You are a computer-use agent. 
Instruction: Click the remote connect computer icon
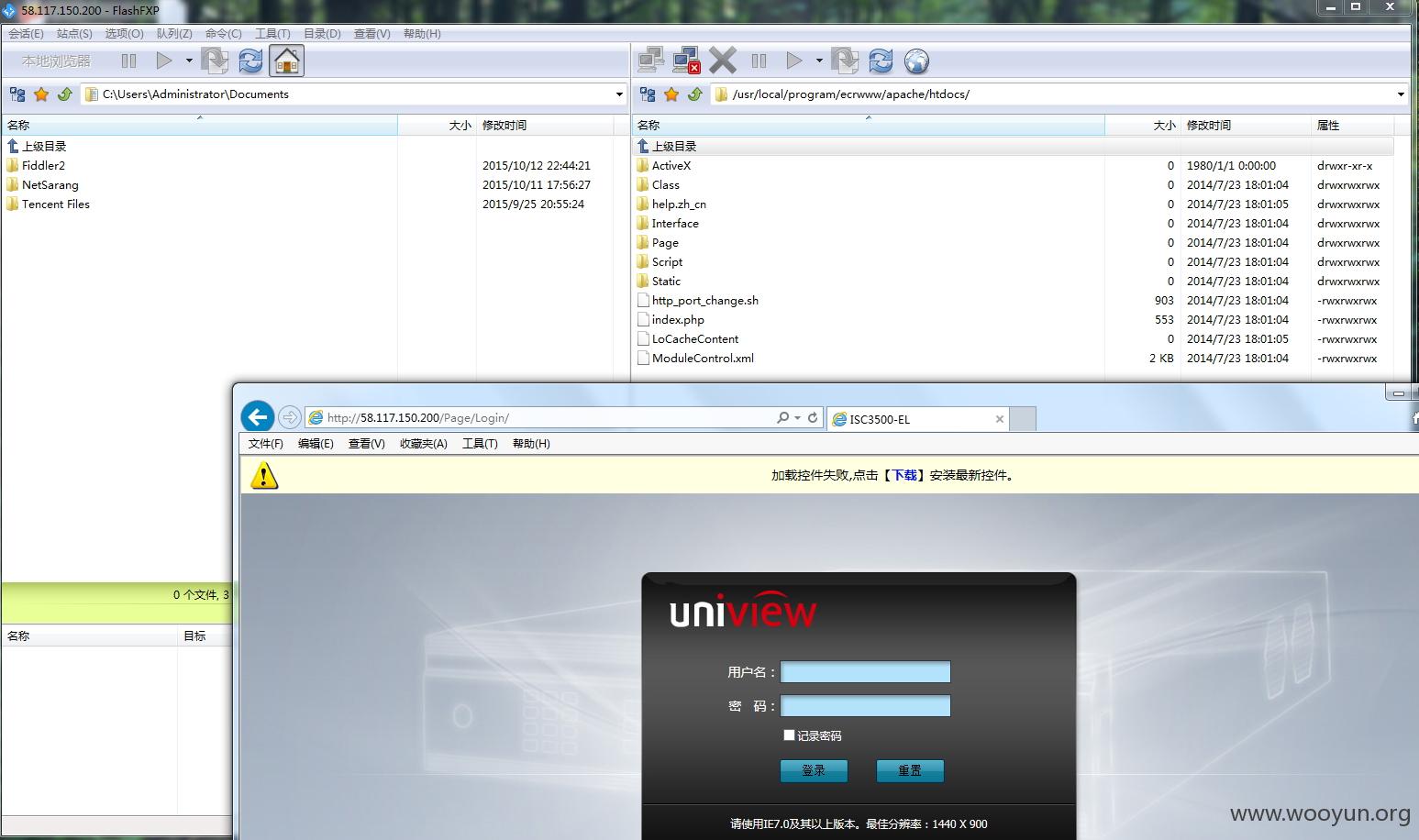coord(651,61)
